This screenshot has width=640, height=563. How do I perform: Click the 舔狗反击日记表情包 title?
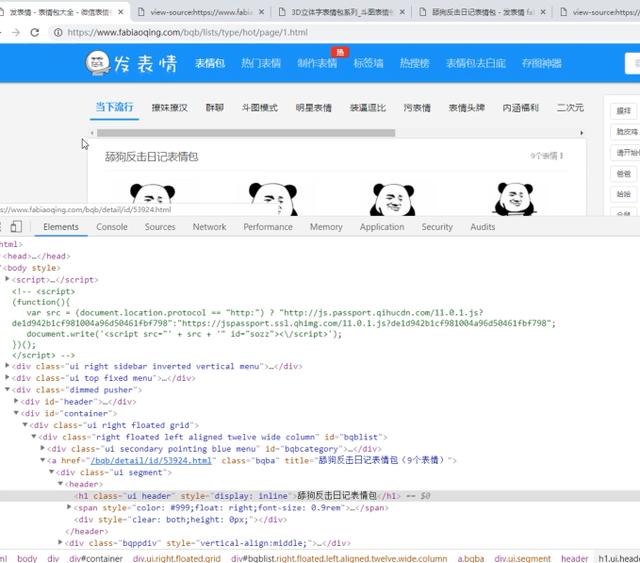click(x=151, y=157)
